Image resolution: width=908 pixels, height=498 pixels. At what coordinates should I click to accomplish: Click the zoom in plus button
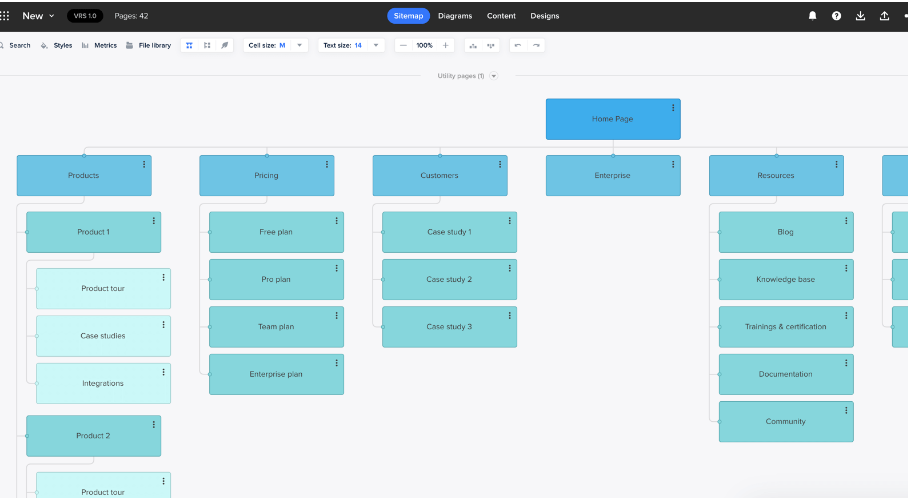pyautogui.click(x=446, y=45)
